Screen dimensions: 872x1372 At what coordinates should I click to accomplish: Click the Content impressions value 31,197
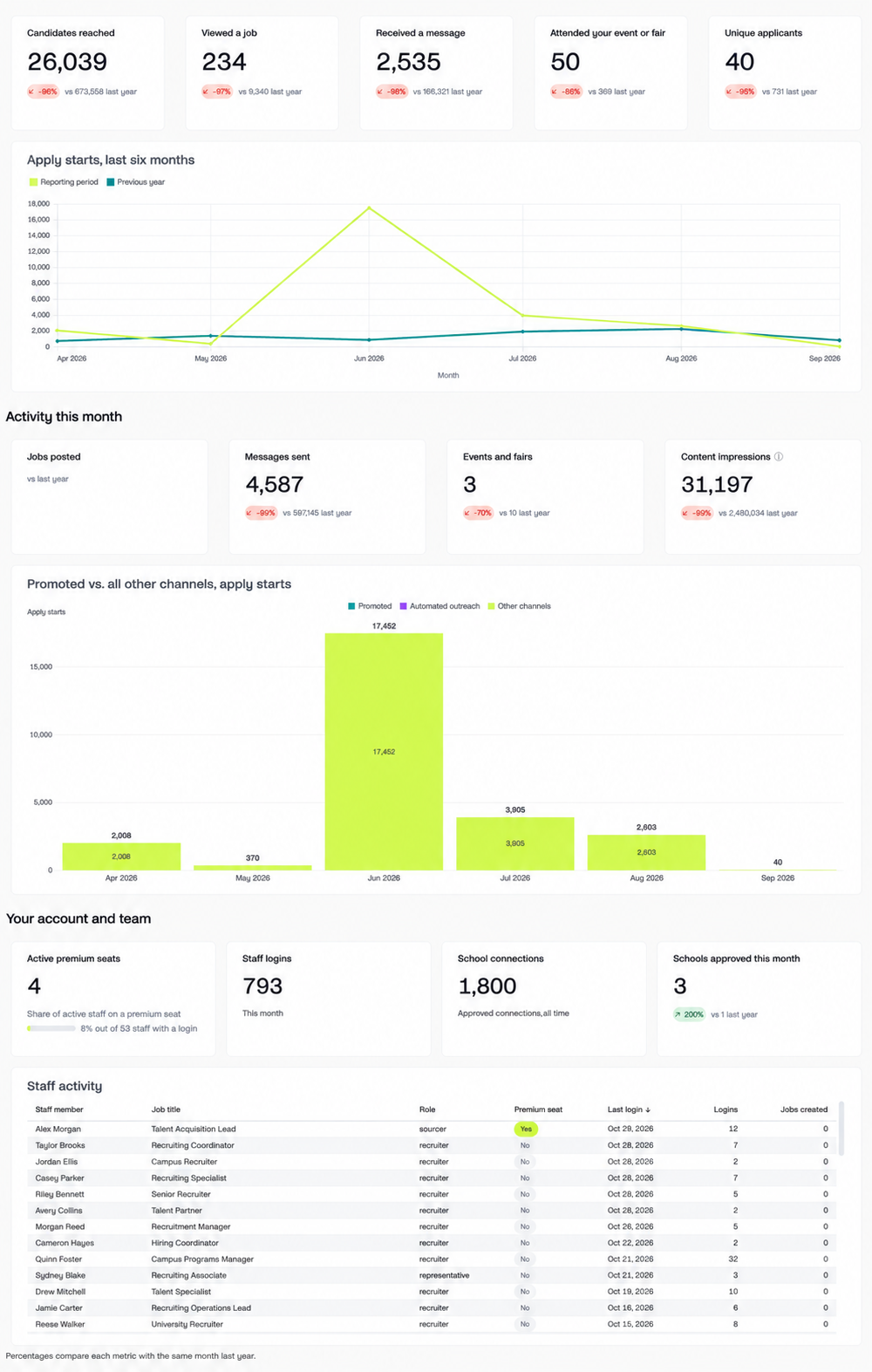[717, 485]
